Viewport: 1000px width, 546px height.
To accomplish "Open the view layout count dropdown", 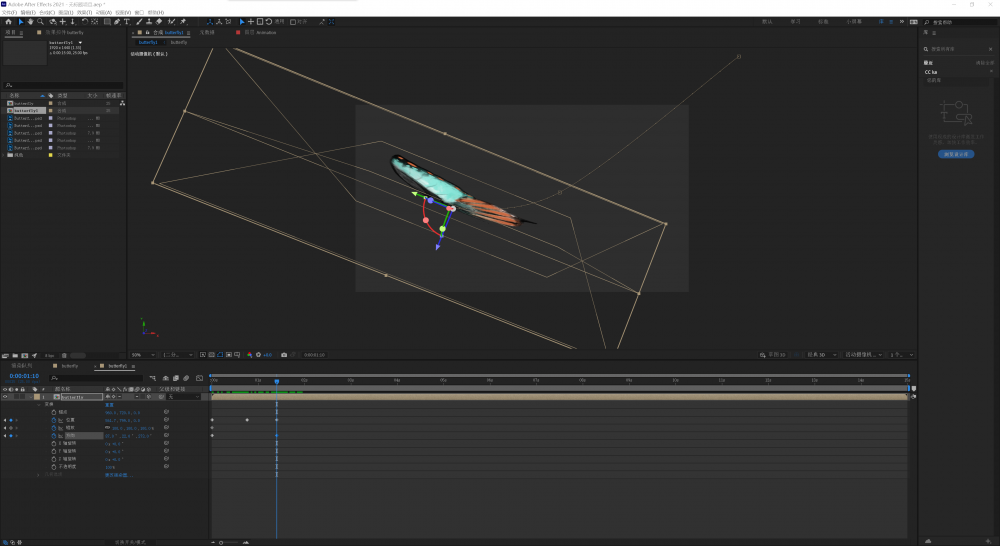I will [902, 355].
